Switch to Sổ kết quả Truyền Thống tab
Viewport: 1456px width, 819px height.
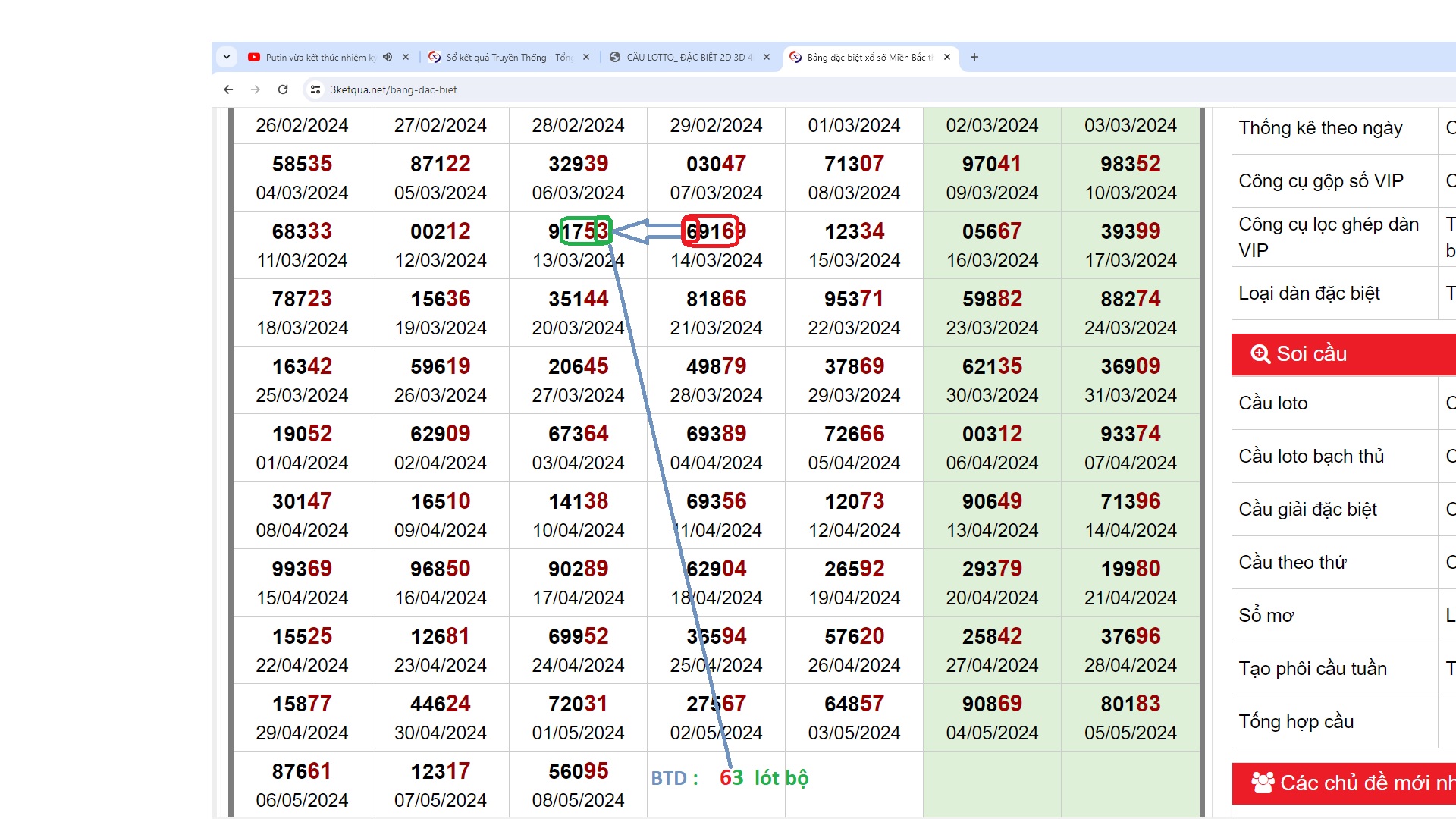click(x=507, y=57)
